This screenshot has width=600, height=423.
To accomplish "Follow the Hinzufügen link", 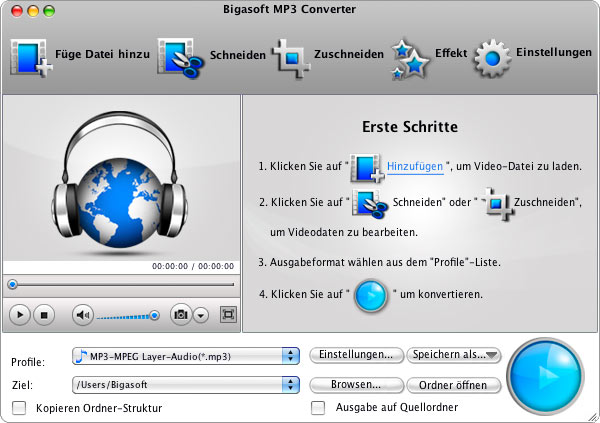I will [415, 167].
